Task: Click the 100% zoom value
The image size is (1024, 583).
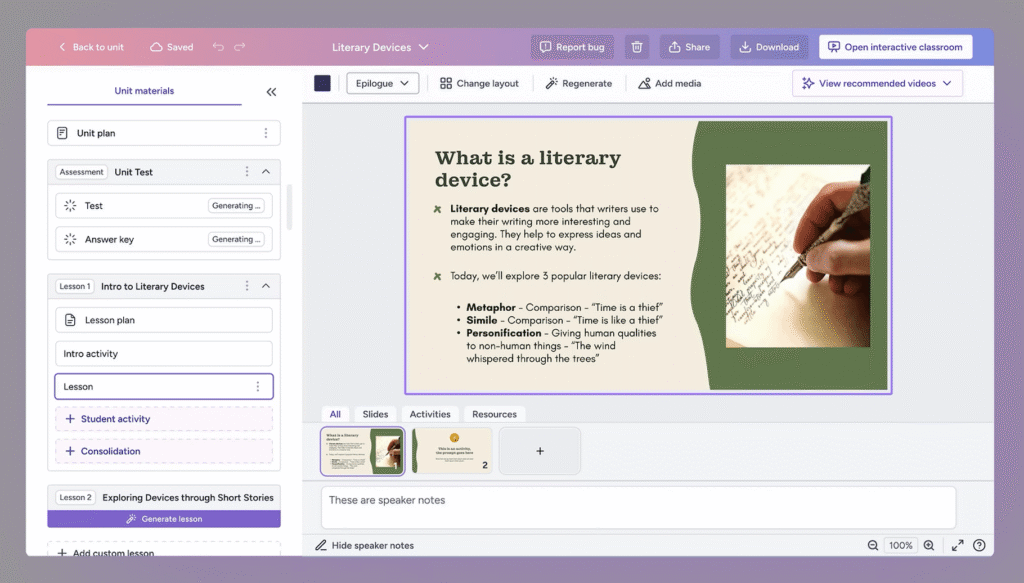Action: pyautogui.click(x=901, y=545)
